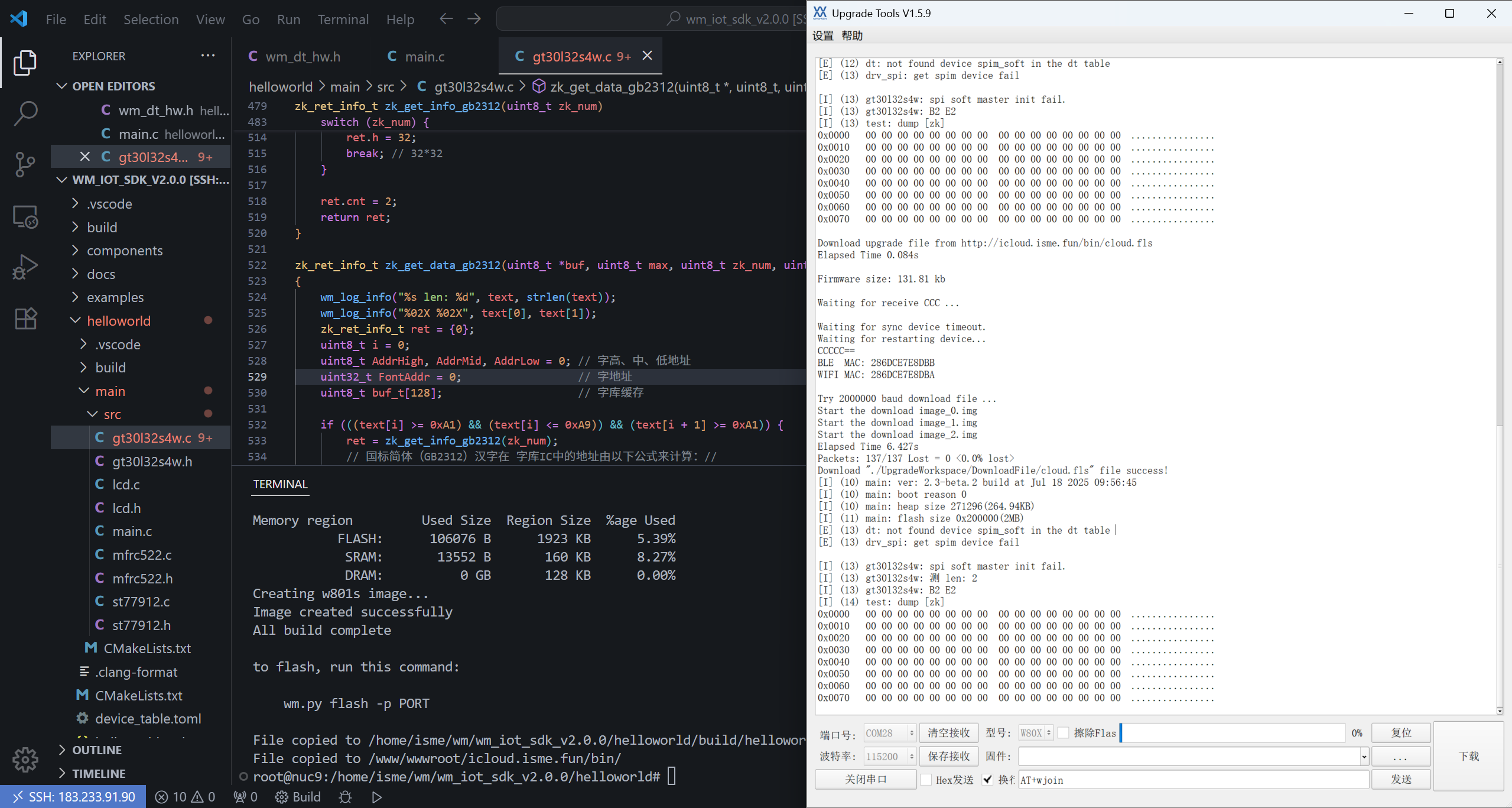Select the TERMINAL panel tab

[x=280, y=484]
